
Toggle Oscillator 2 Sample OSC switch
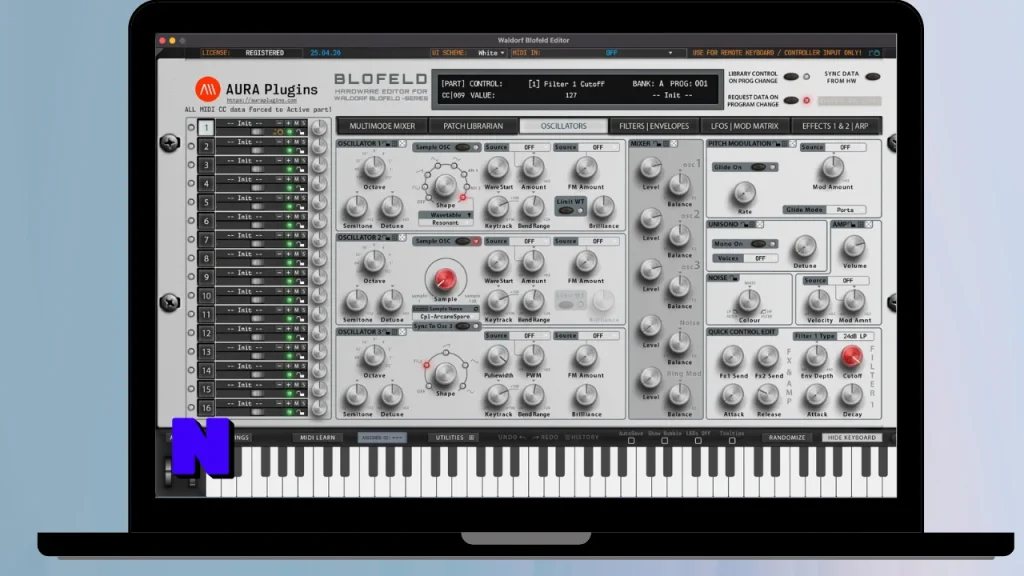(462, 242)
